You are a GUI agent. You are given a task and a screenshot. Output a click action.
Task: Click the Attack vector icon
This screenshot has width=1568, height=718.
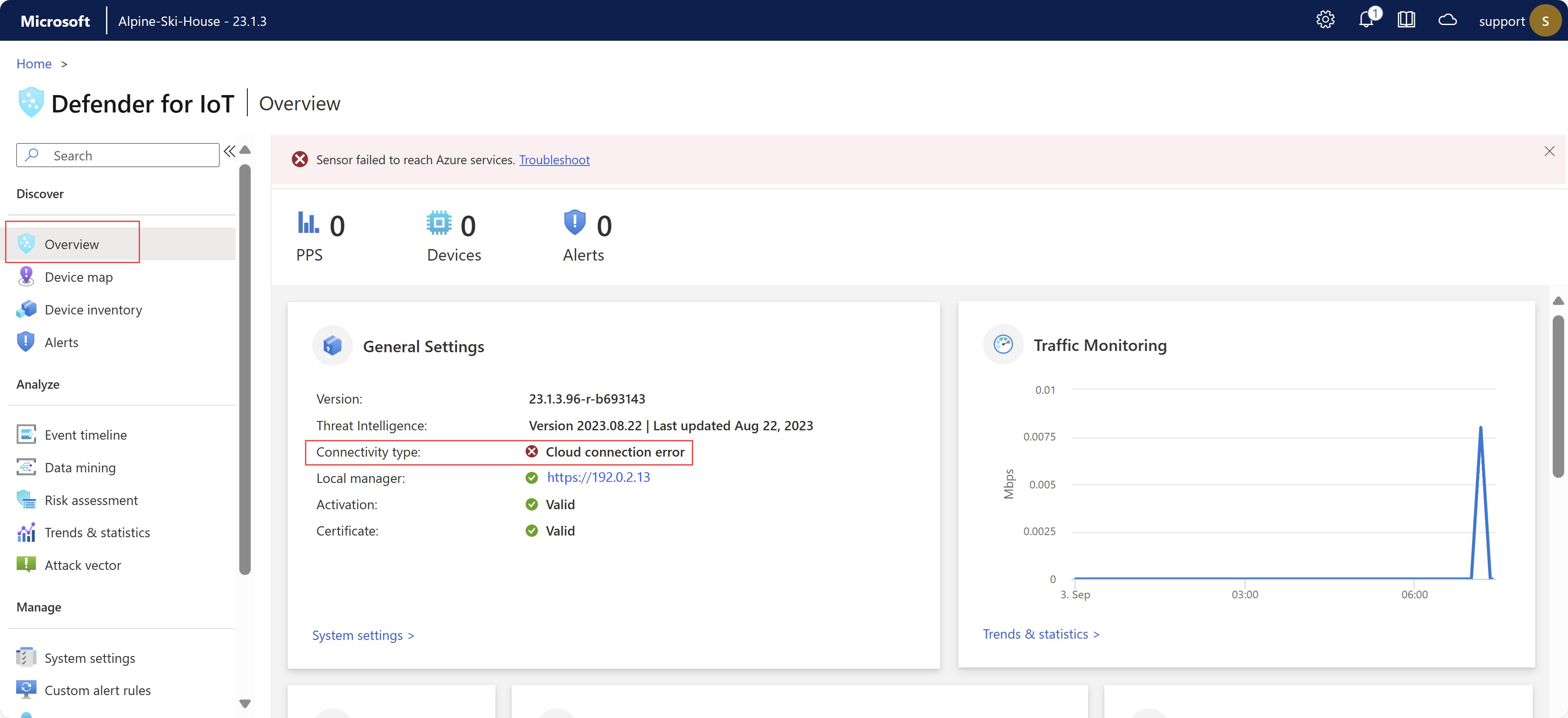(25, 564)
